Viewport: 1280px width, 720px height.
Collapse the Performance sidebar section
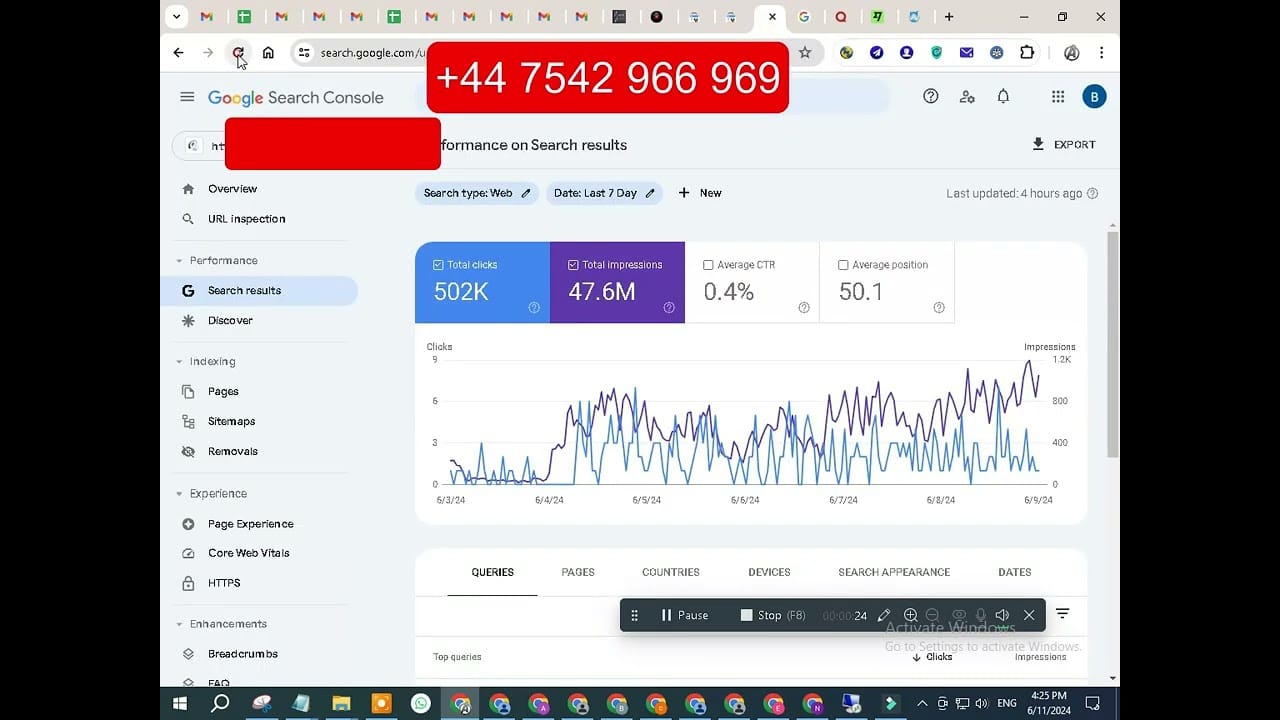[x=179, y=261]
